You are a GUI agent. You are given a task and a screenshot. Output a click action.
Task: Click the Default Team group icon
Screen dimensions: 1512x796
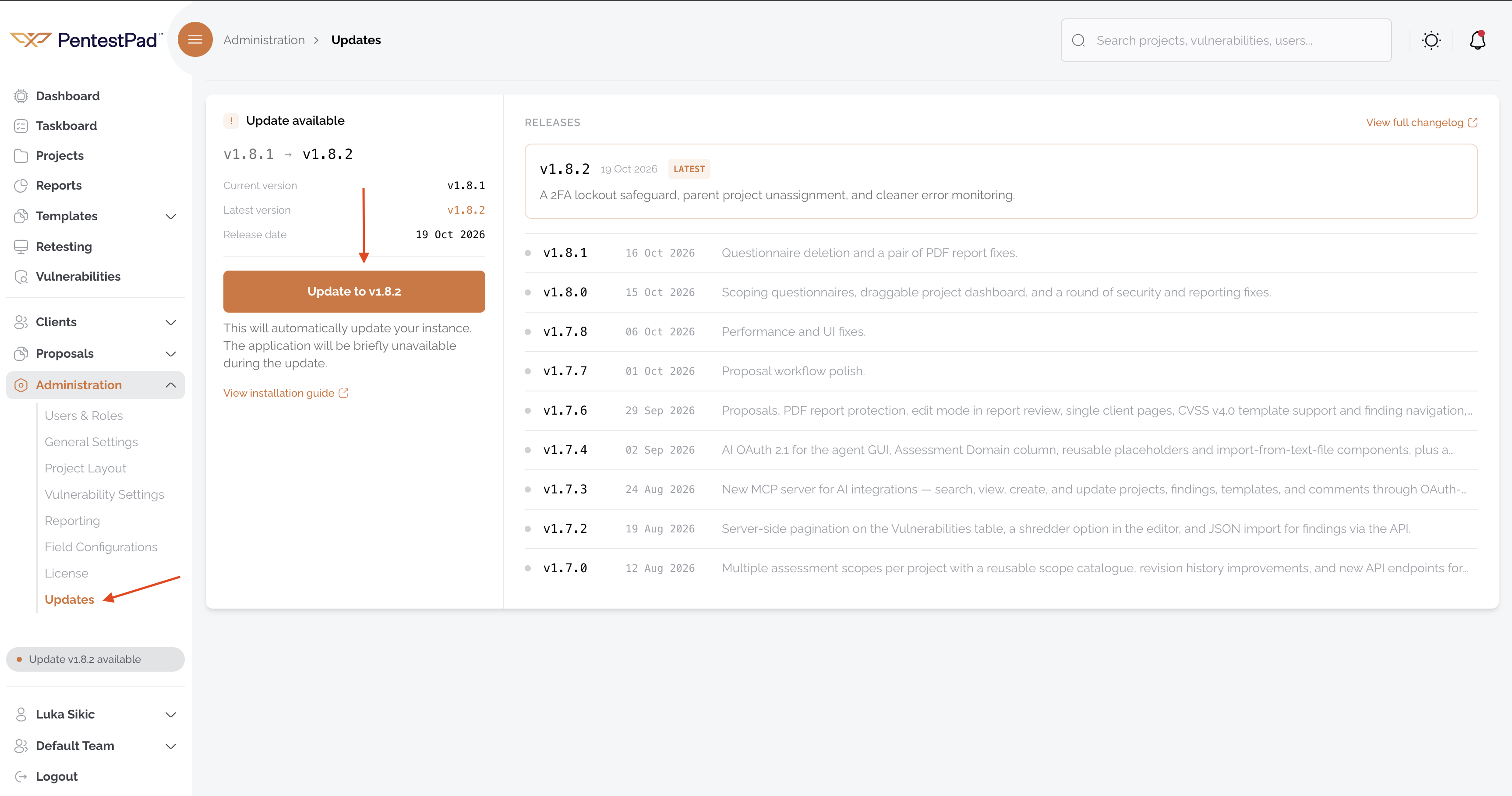[x=21, y=746]
